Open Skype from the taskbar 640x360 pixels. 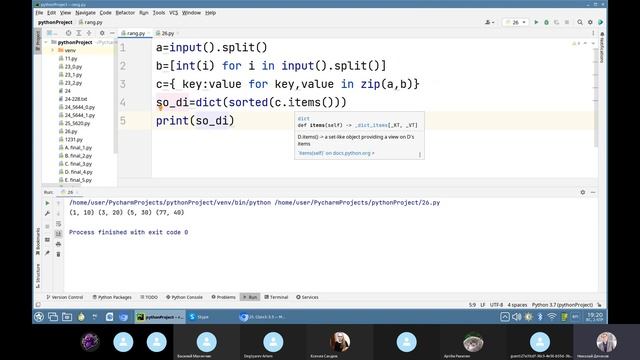click(199, 317)
